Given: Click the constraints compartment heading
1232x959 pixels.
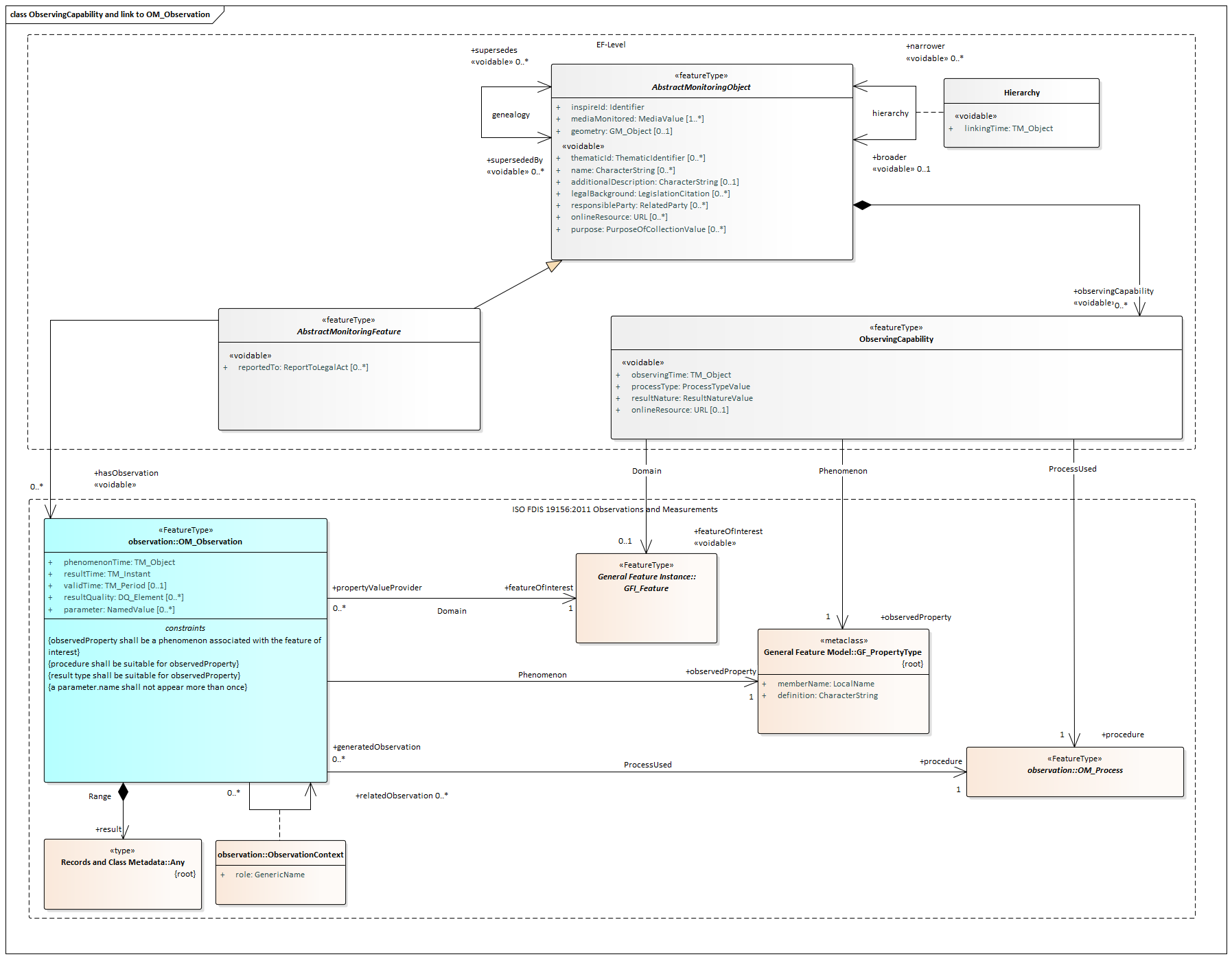Looking at the screenshot, I should tap(185, 628).
